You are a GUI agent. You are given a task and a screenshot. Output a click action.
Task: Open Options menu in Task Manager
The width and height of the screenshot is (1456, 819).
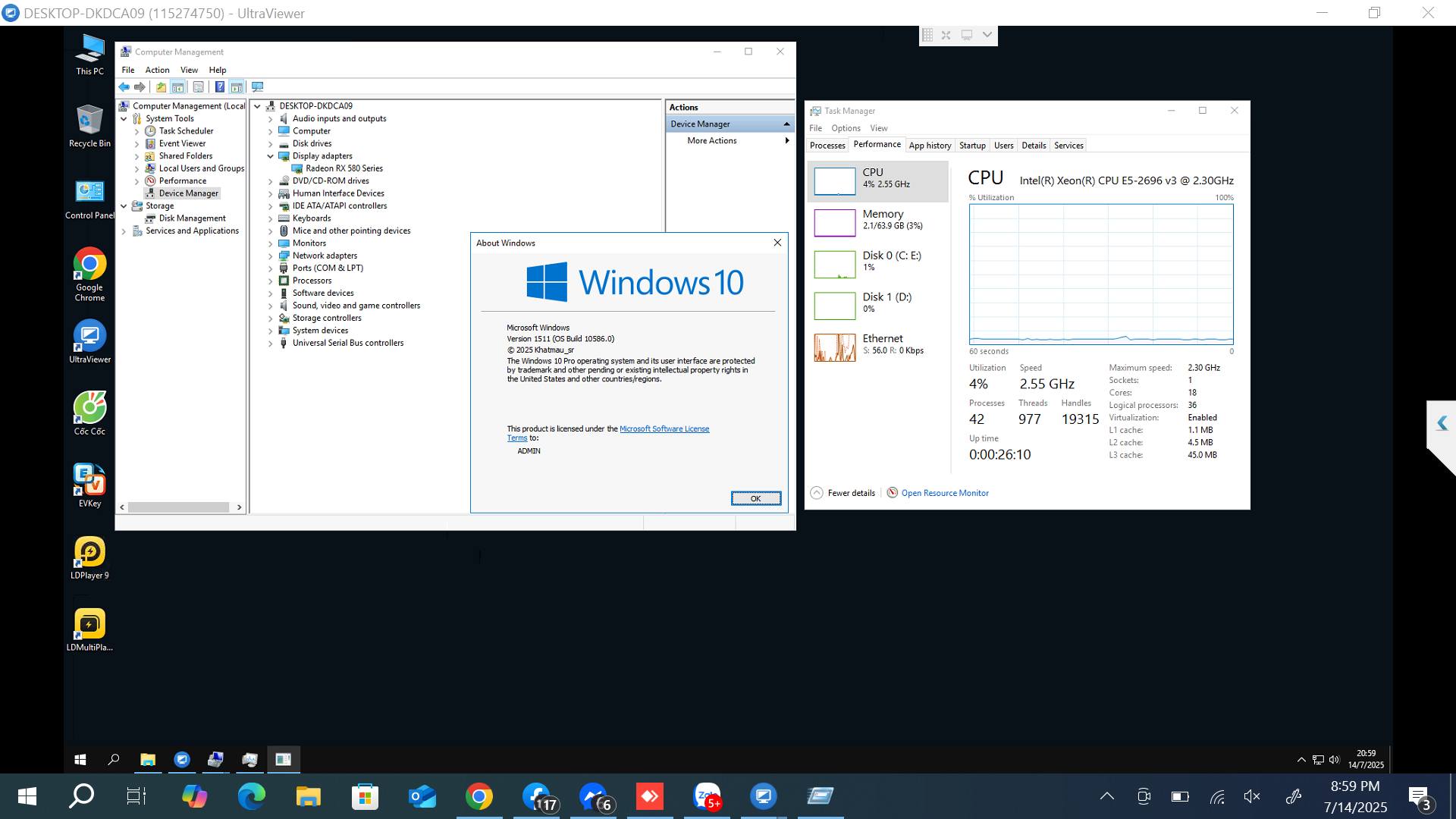point(846,128)
